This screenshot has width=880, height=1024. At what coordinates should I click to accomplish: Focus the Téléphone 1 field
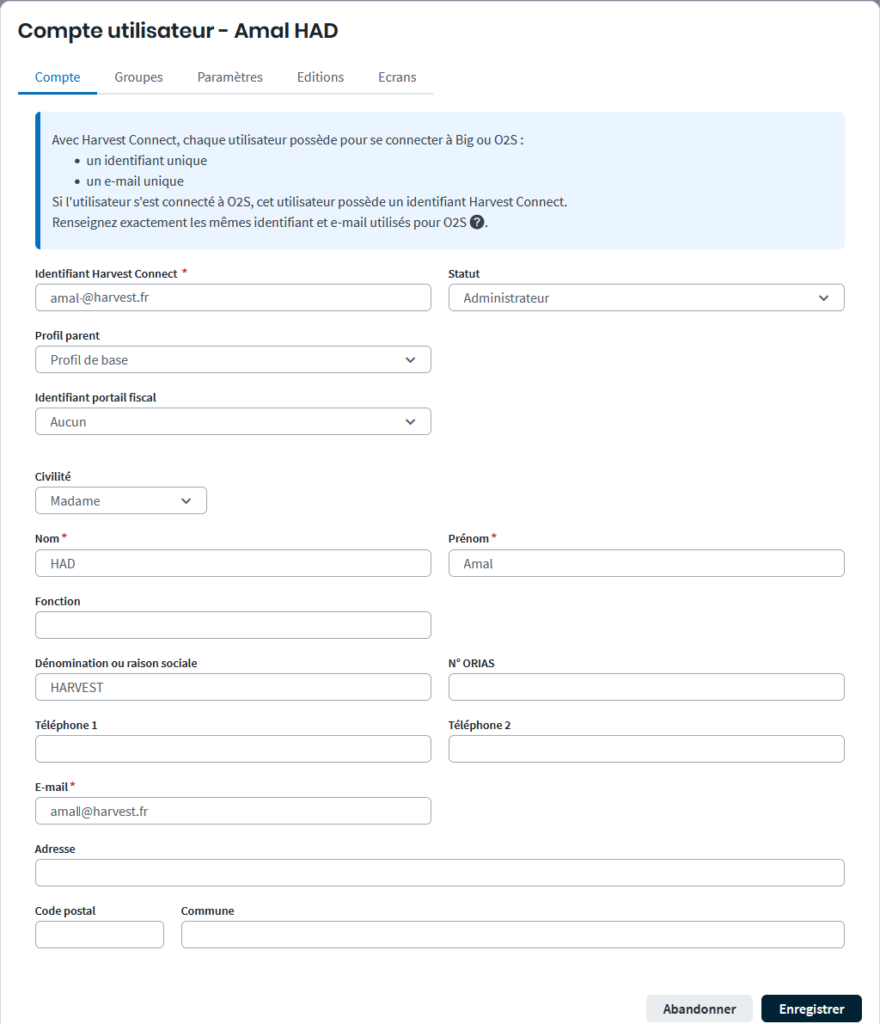(233, 749)
